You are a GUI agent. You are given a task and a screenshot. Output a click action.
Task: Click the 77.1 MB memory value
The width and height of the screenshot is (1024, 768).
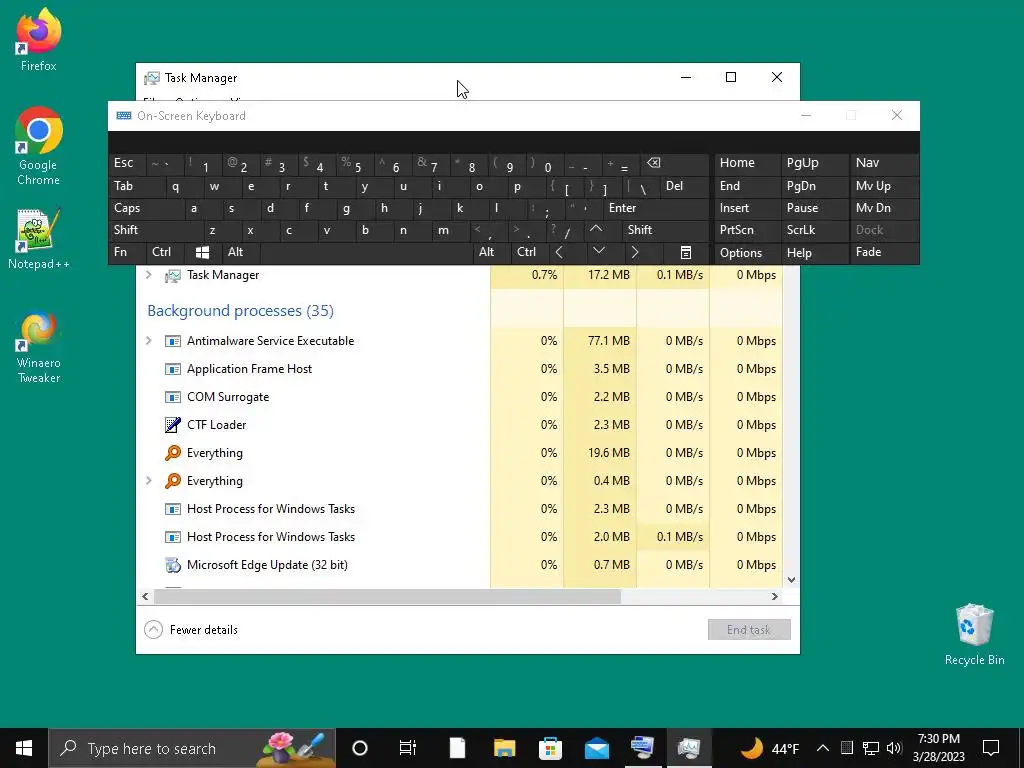(609, 341)
